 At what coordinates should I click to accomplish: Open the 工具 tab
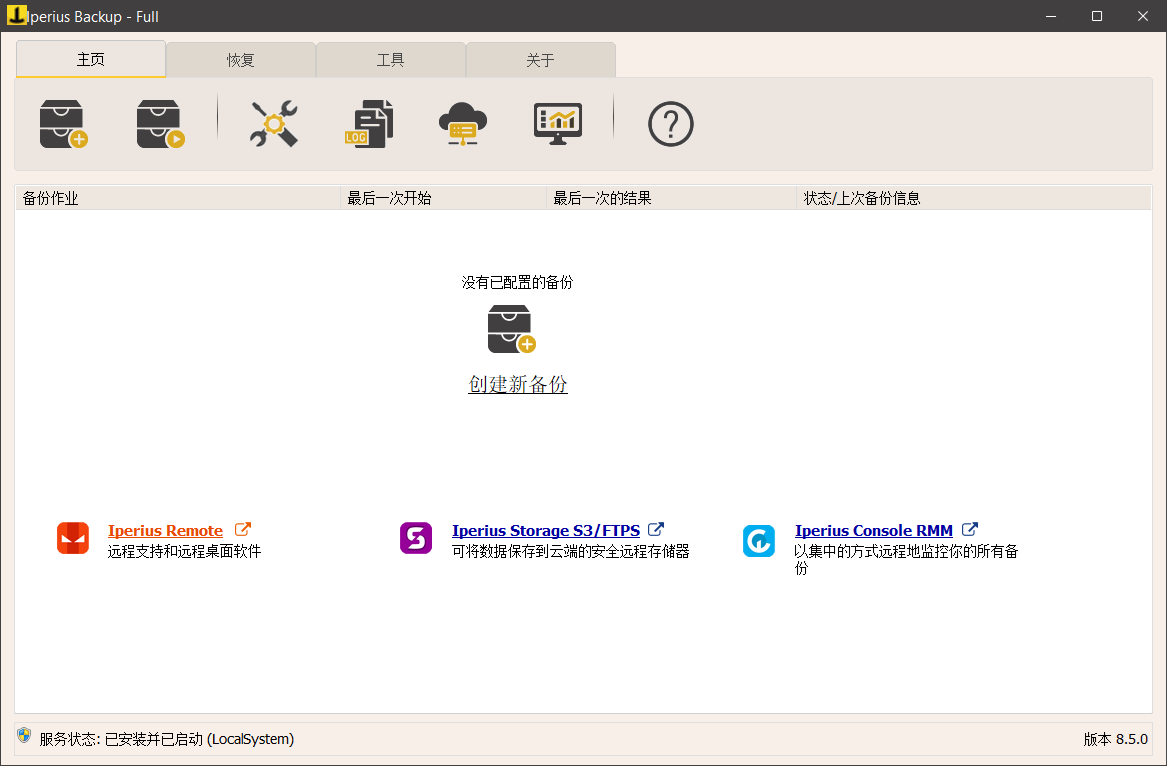(x=391, y=60)
